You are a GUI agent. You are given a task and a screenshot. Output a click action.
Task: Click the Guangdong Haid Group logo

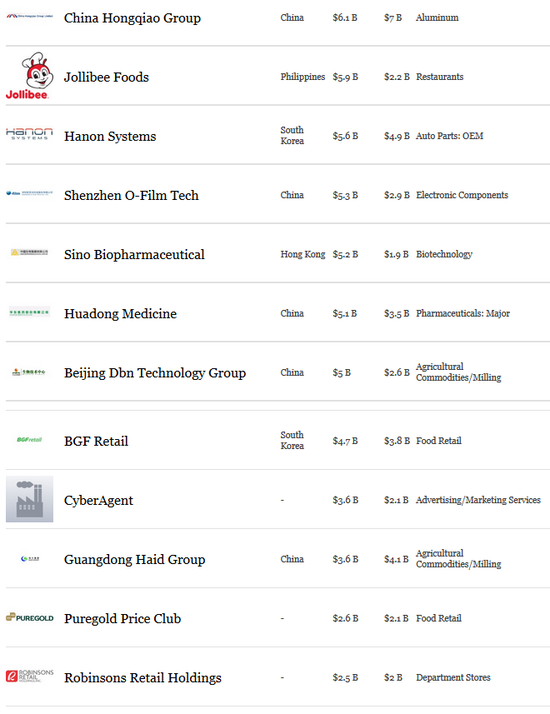click(30, 558)
